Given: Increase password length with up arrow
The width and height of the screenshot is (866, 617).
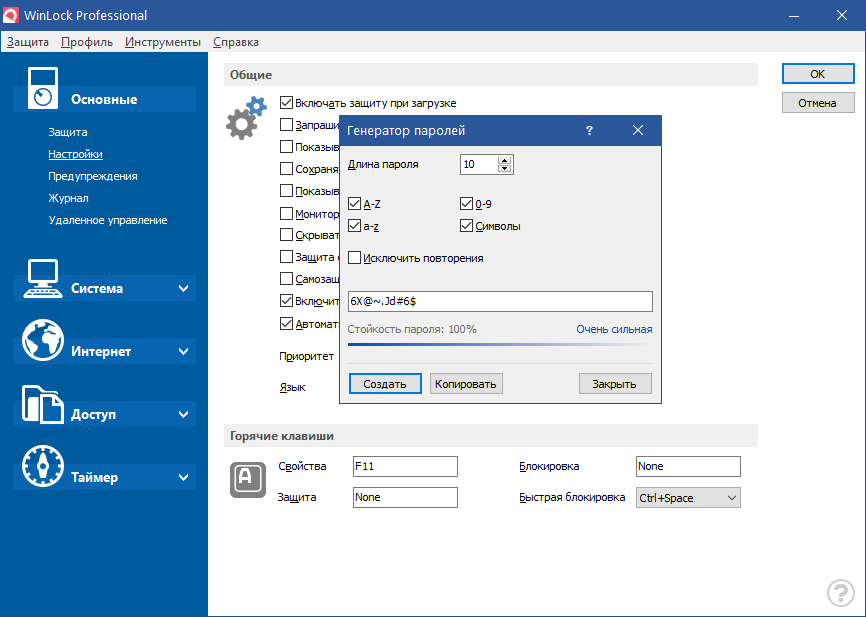Looking at the screenshot, I should tap(505, 160).
